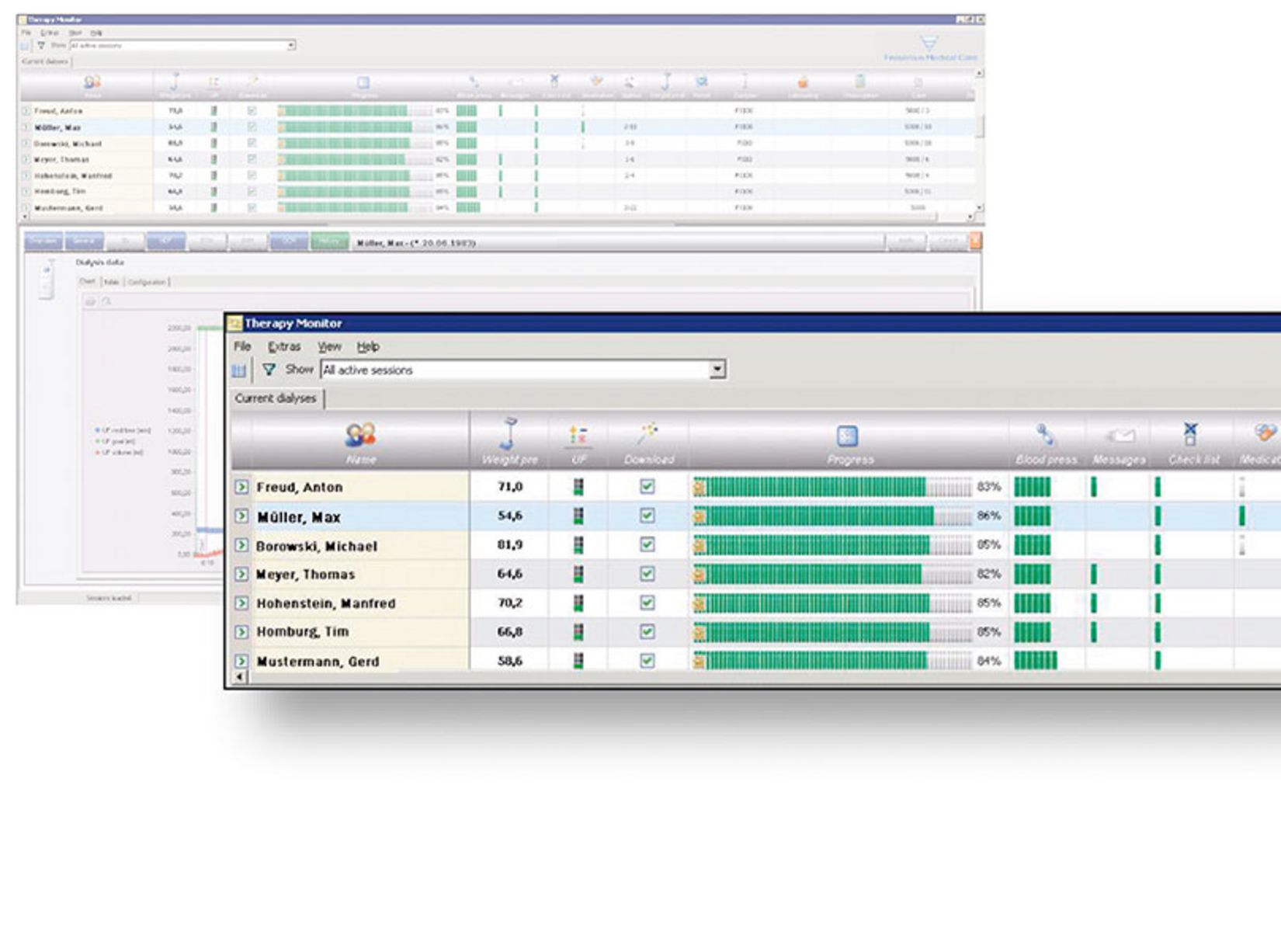The image size is (1281, 952).
Task: Open the Help menu
Action: click(367, 346)
